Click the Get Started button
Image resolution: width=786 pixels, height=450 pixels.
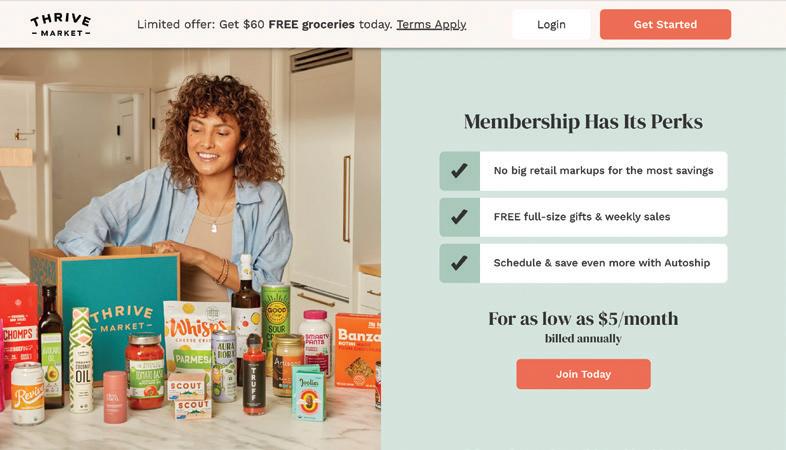coord(665,25)
